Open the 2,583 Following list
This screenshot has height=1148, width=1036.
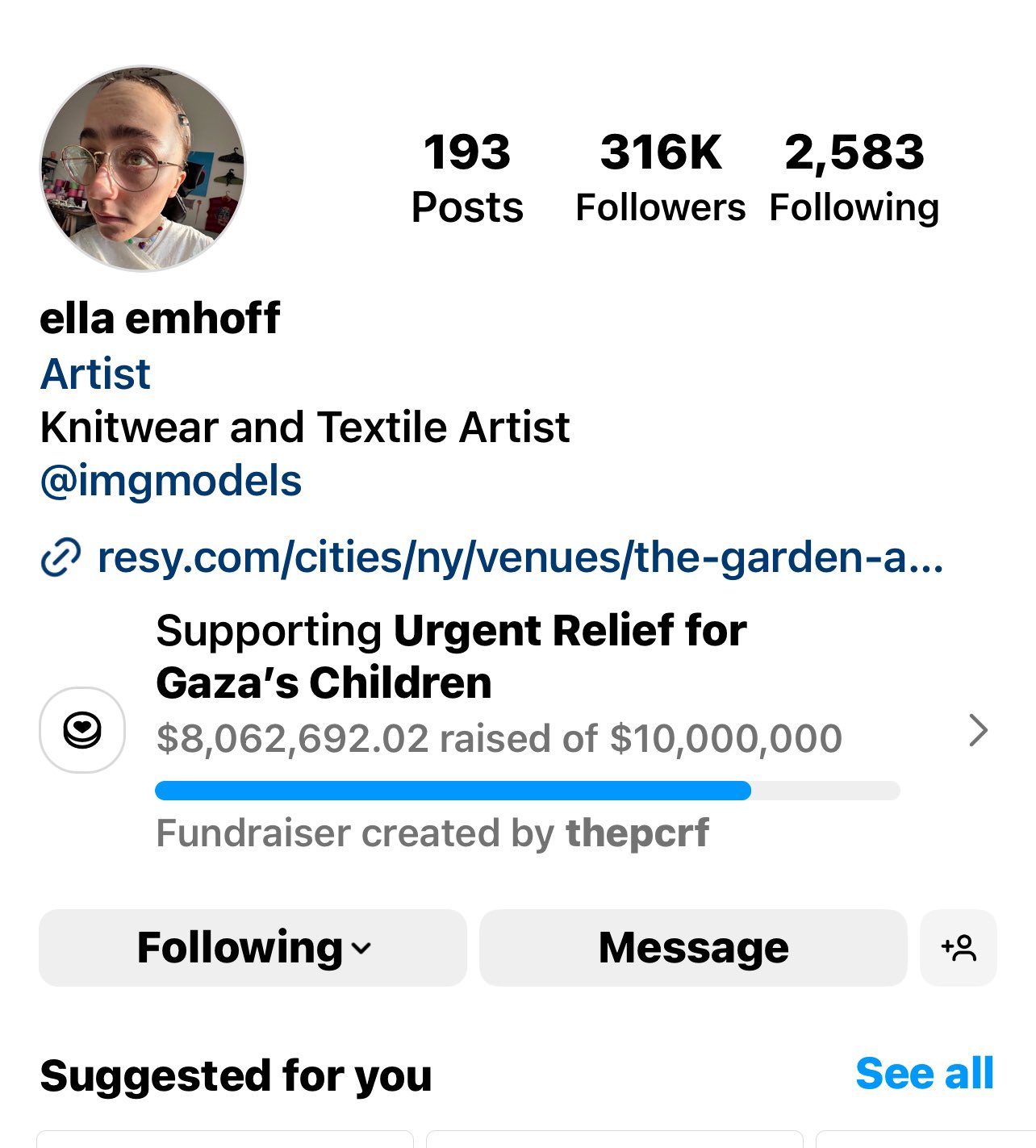854,178
